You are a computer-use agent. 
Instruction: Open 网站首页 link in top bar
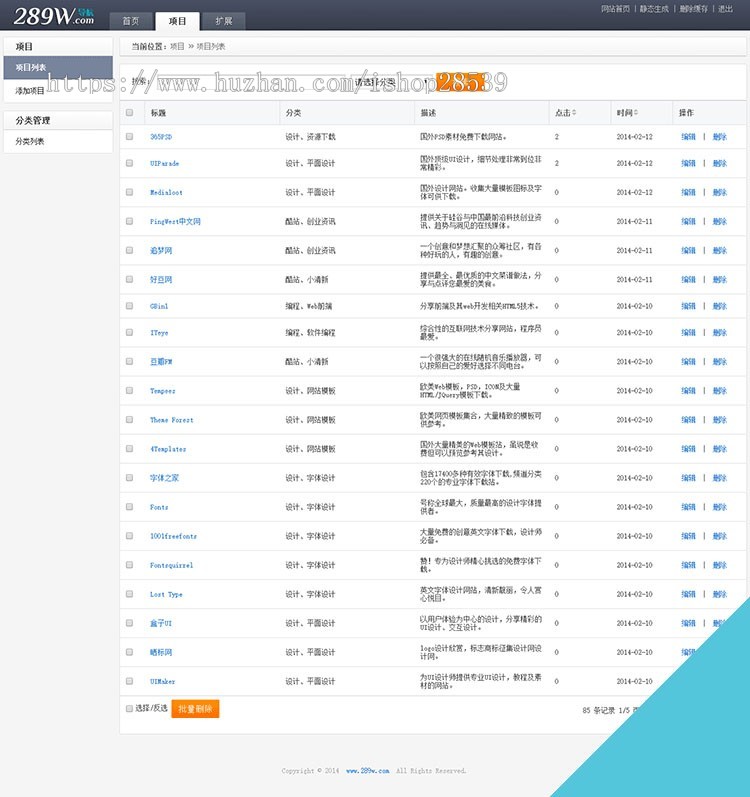point(615,9)
